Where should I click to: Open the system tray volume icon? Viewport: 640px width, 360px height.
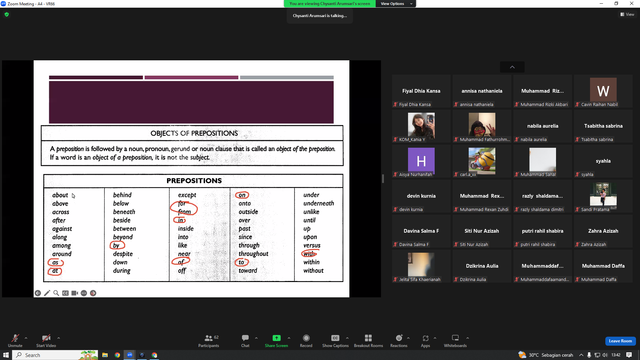605,355
